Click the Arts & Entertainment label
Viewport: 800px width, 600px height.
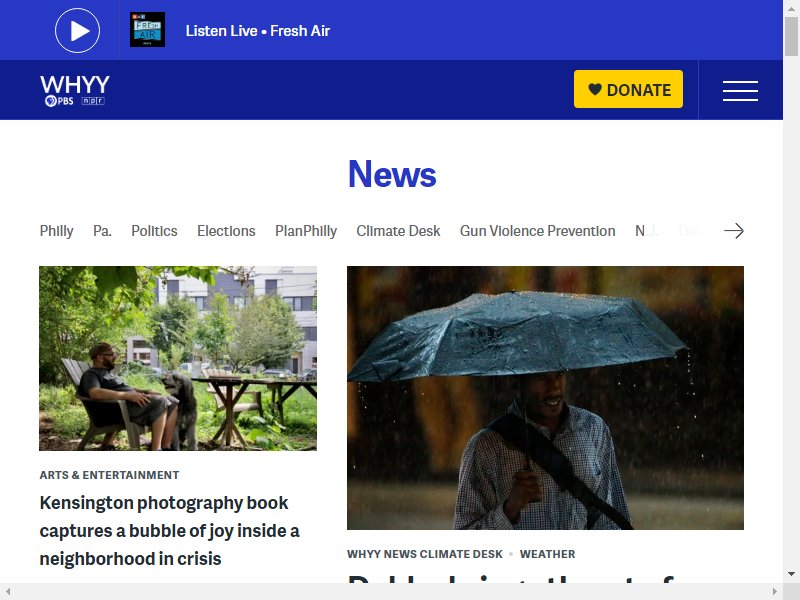pos(109,475)
